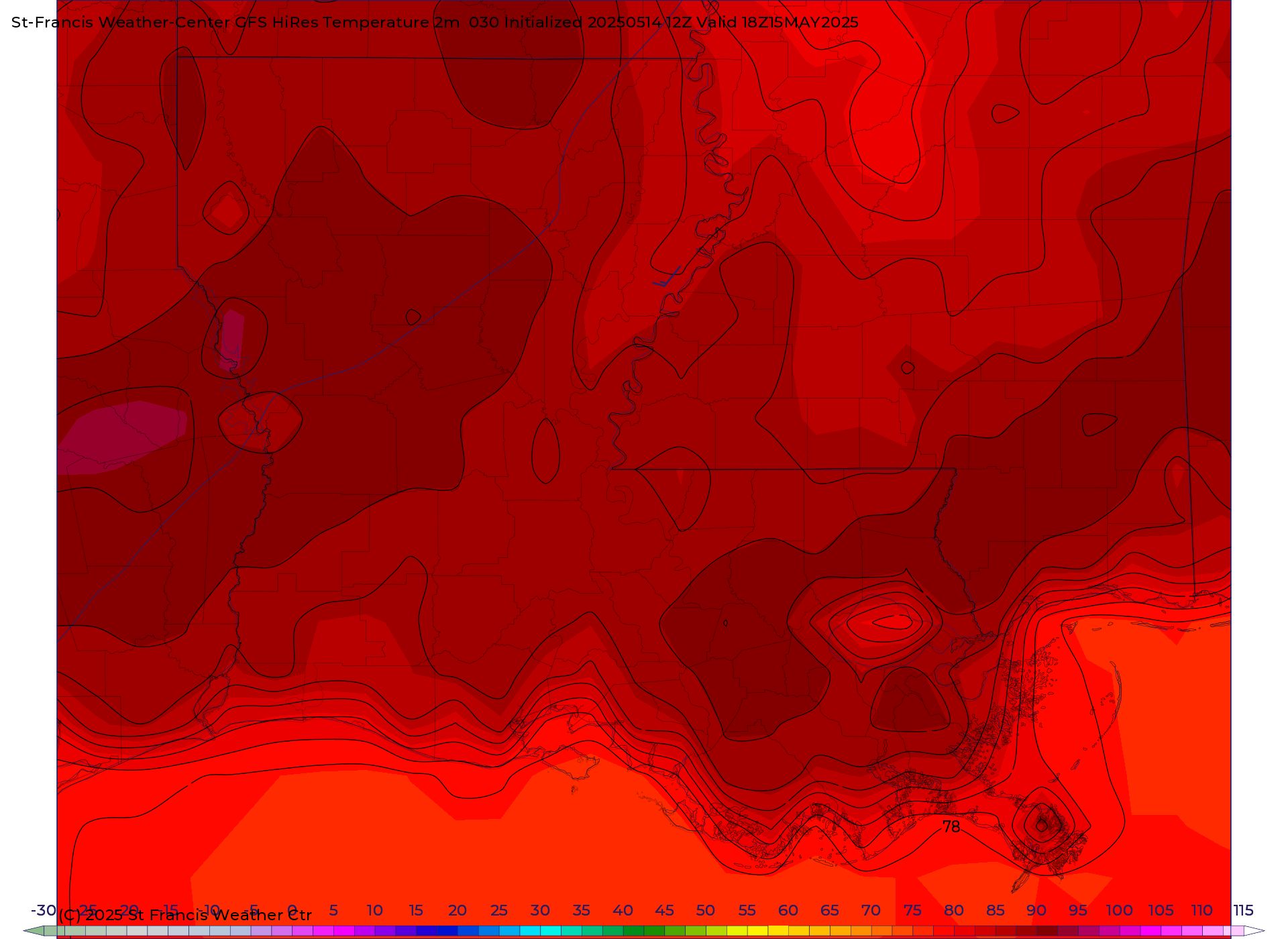Click the dark blue colorbar swatch under 15
Viewport: 1288px width, 939px height.
427,931
